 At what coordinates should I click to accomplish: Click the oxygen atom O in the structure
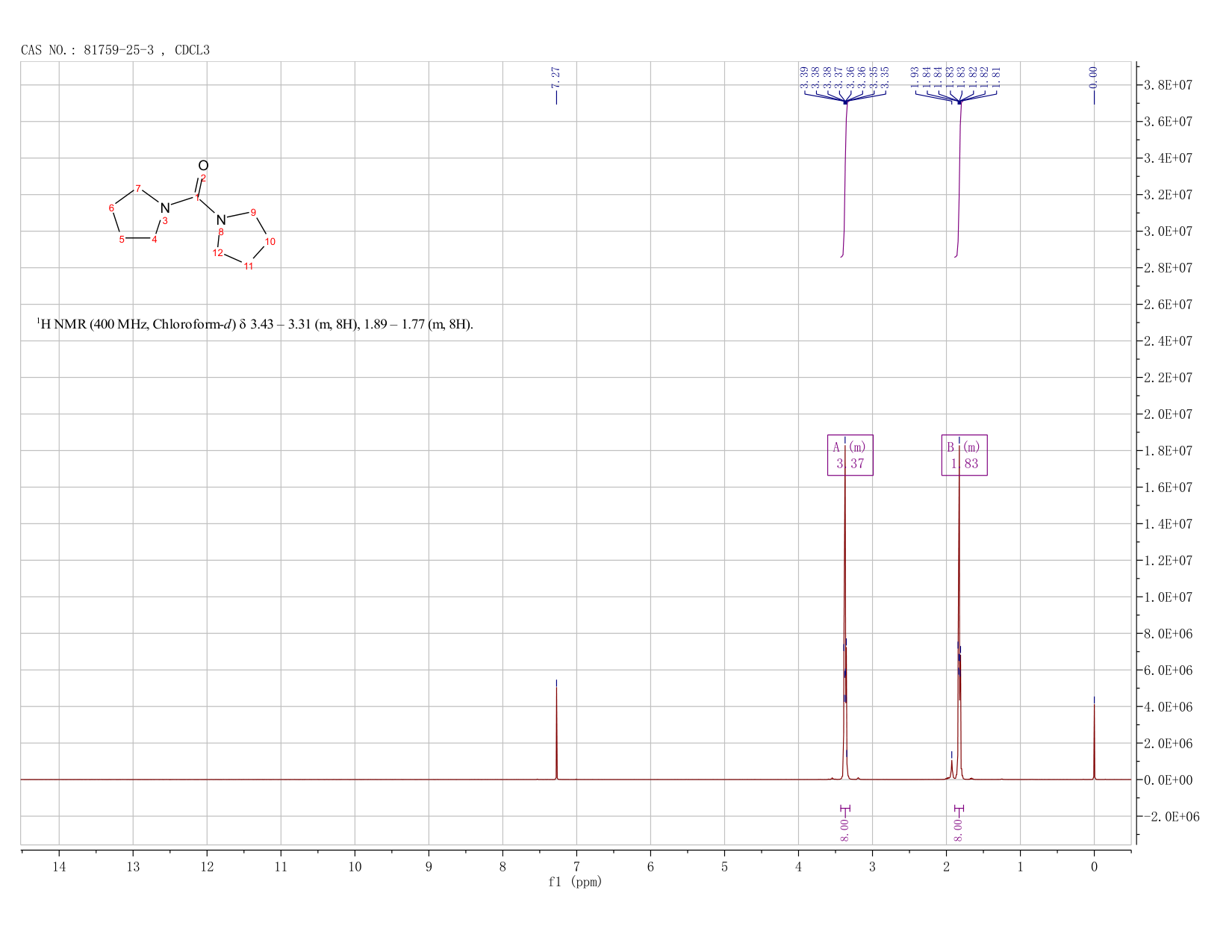pos(203,166)
